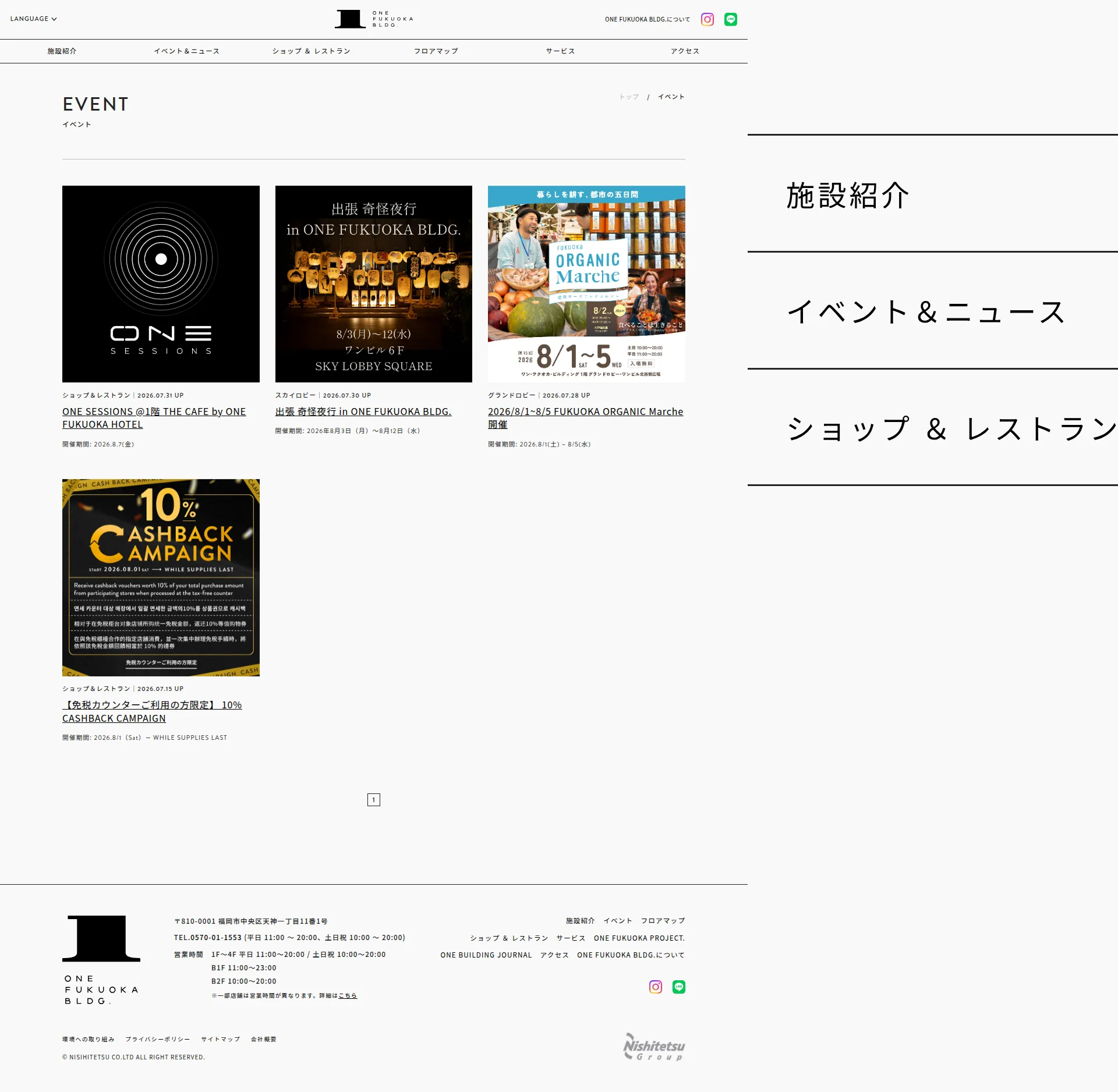The height and width of the screenshot is (1092, 1118).
Task: Click the ONE FUKUOKA BLDG.について header link
Action: click(648, 19)
